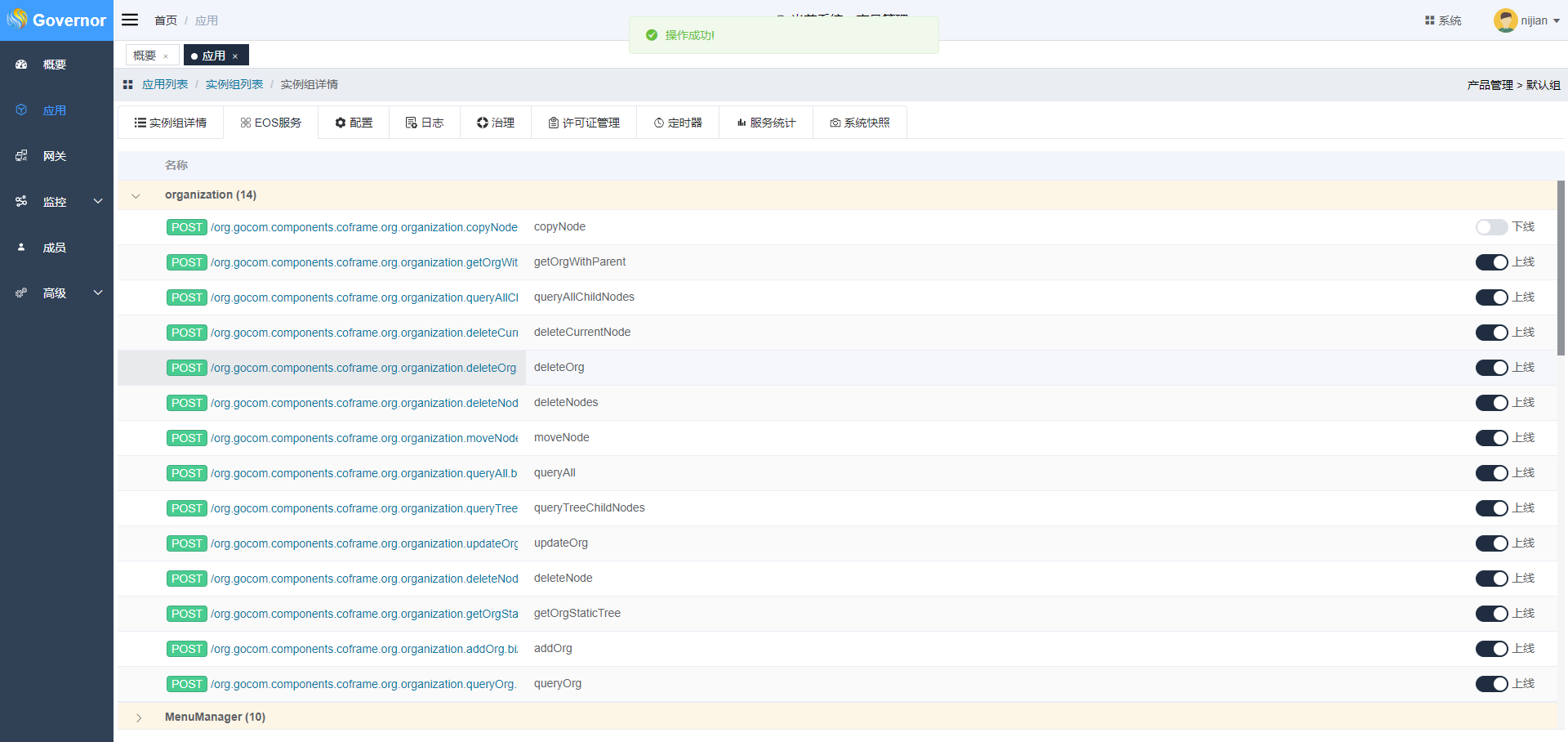Open 概要 dashboard icon in sidebar

tap(21, 65)
